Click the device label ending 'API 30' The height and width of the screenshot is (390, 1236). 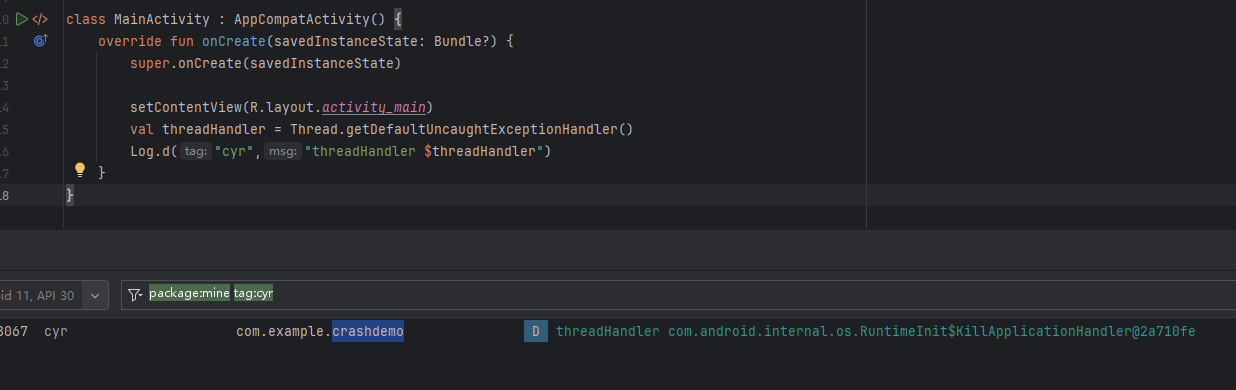tap(37, 295)
